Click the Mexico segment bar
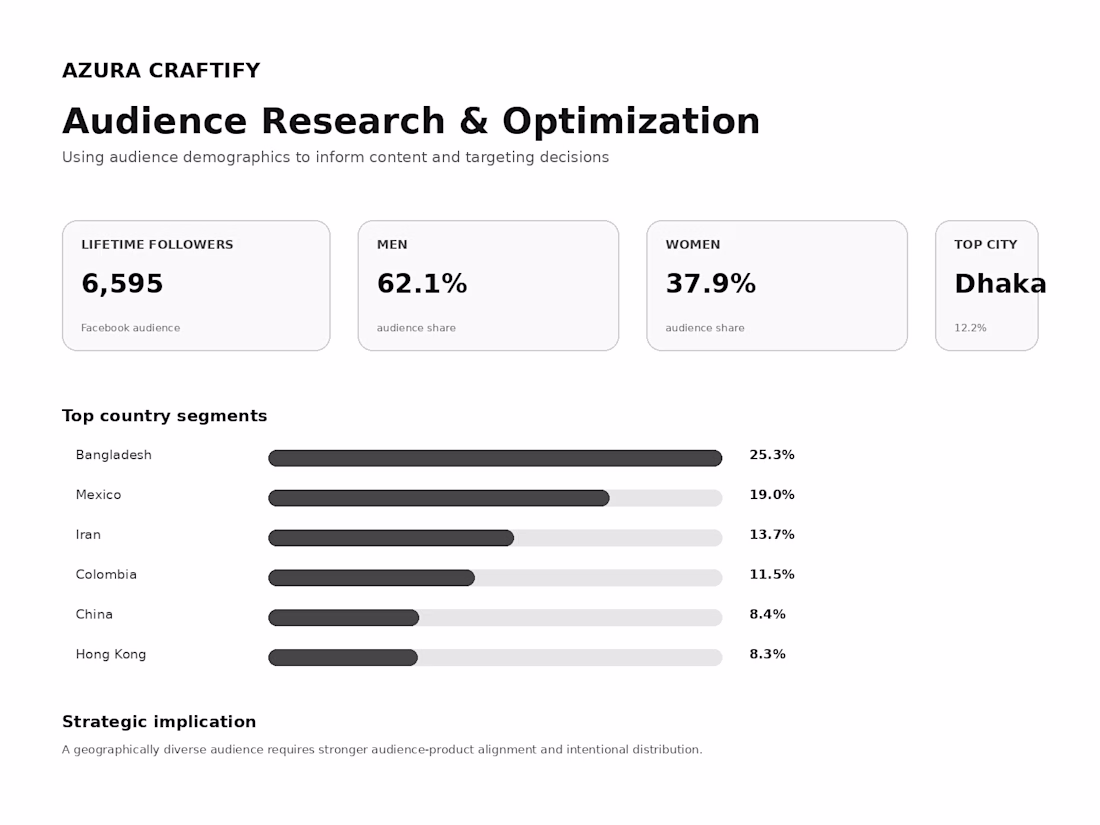The height and width of the screenshot is (825, 1100). [495, 498]
